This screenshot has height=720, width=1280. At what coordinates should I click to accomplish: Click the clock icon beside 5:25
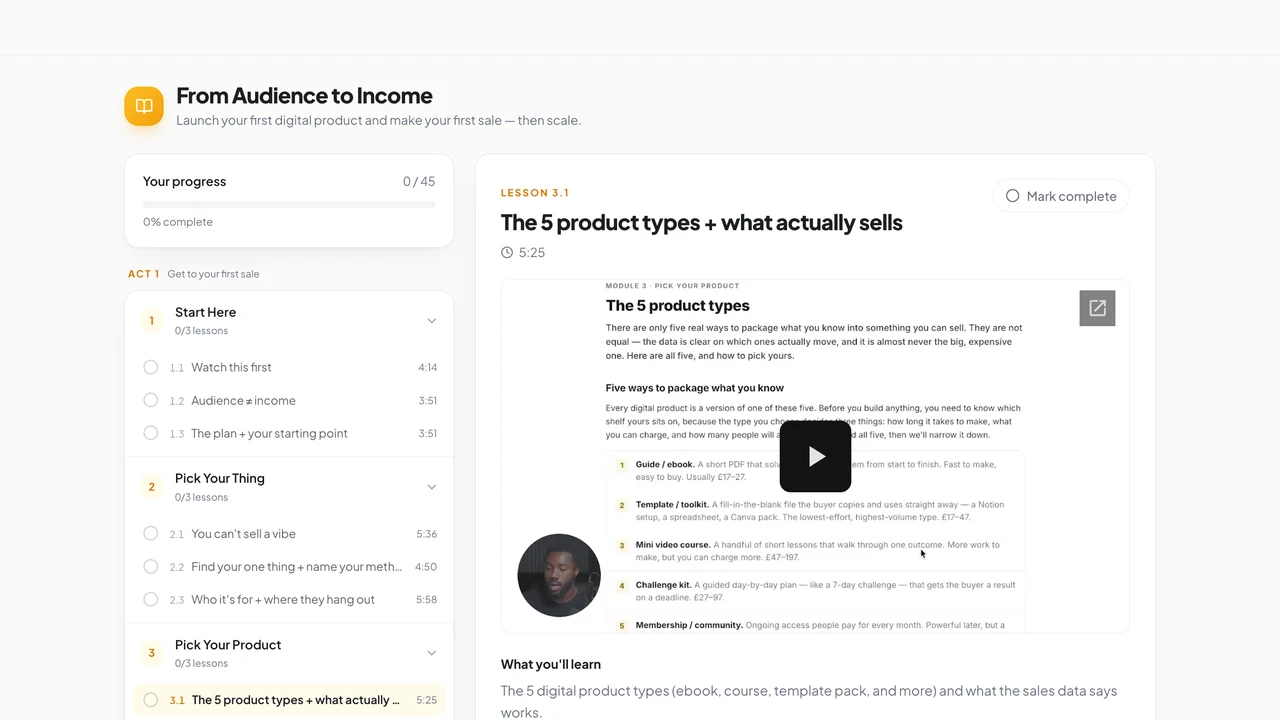point(507,253)
